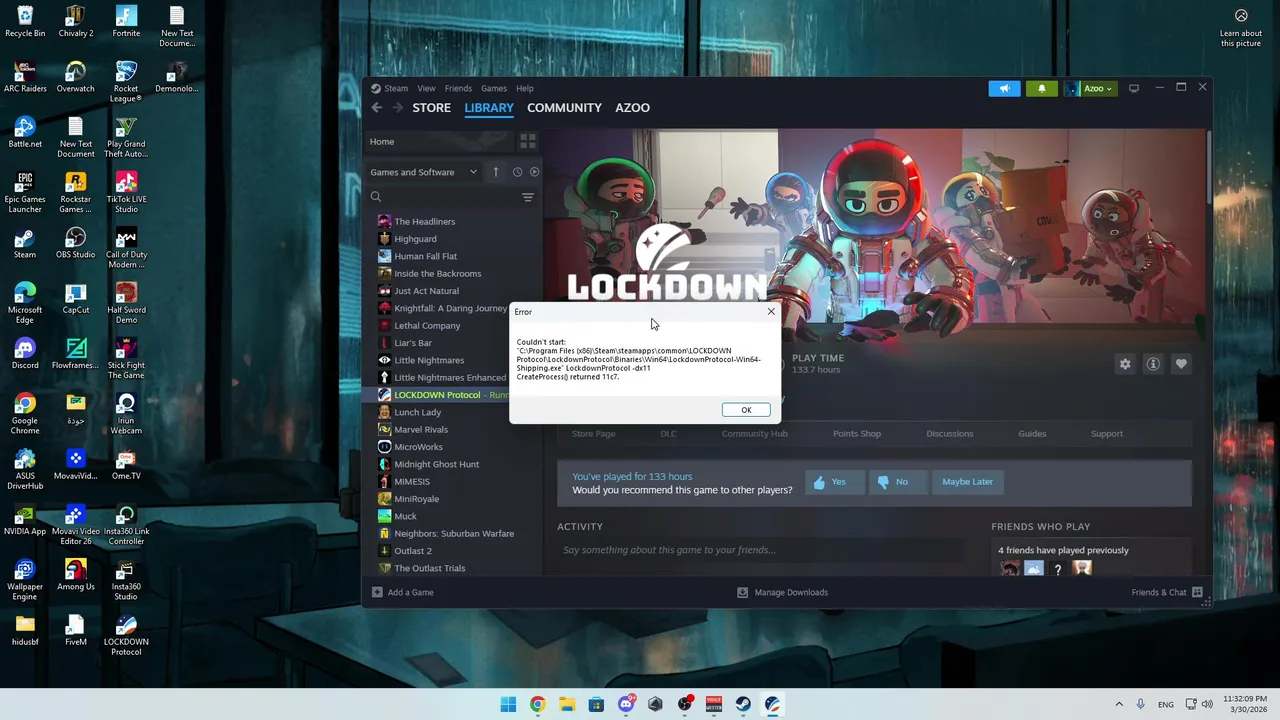Open the LIBRARY tab
The width and height of the screenshot is (1280, 720).
489,108
